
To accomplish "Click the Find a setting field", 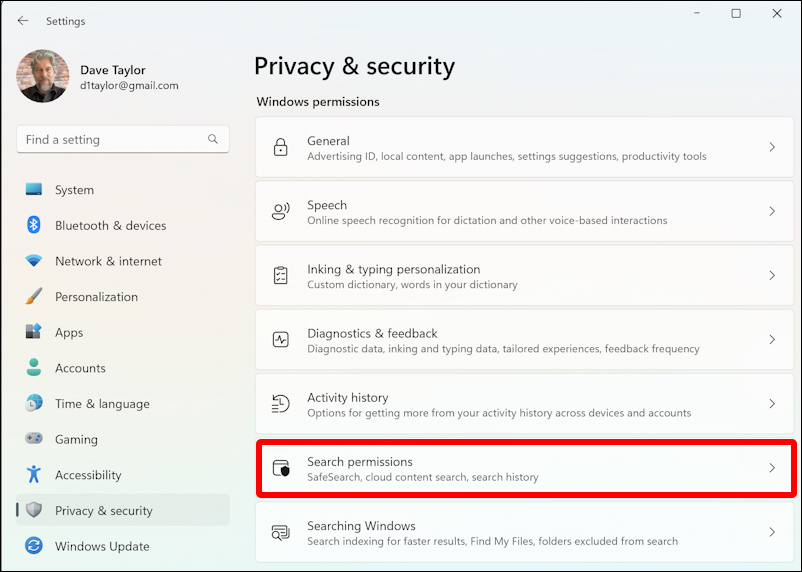I will tap(112, 140).
